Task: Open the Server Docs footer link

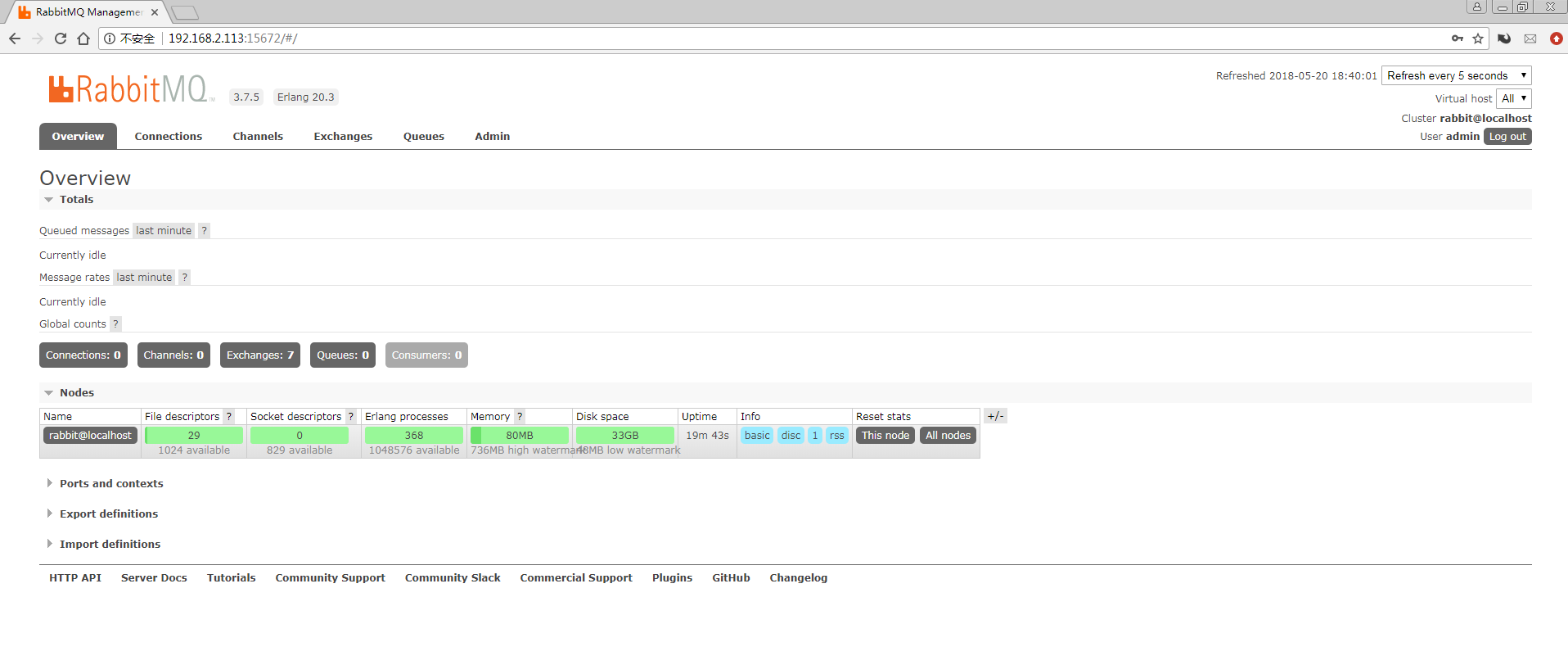Action: point(154,578)
